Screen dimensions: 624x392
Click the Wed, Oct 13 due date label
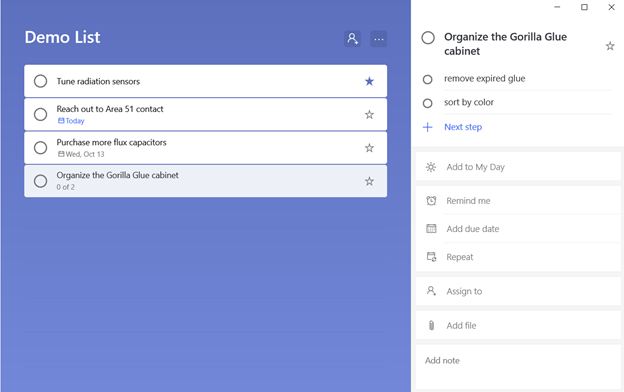85,154
